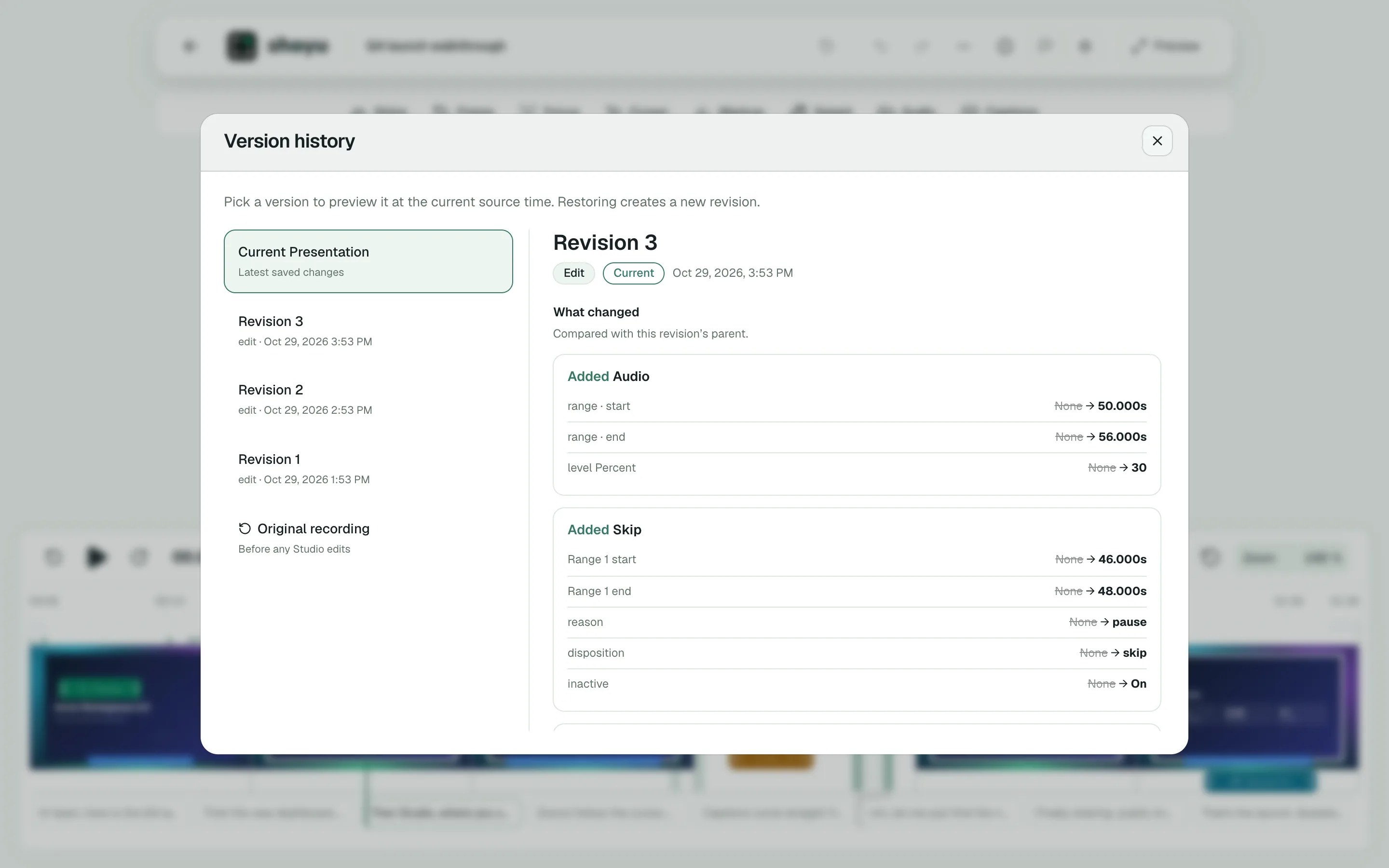The image size is (1389, 868).
Task: Click the level Percent value 30
Action: click(x=1139, y=468)
